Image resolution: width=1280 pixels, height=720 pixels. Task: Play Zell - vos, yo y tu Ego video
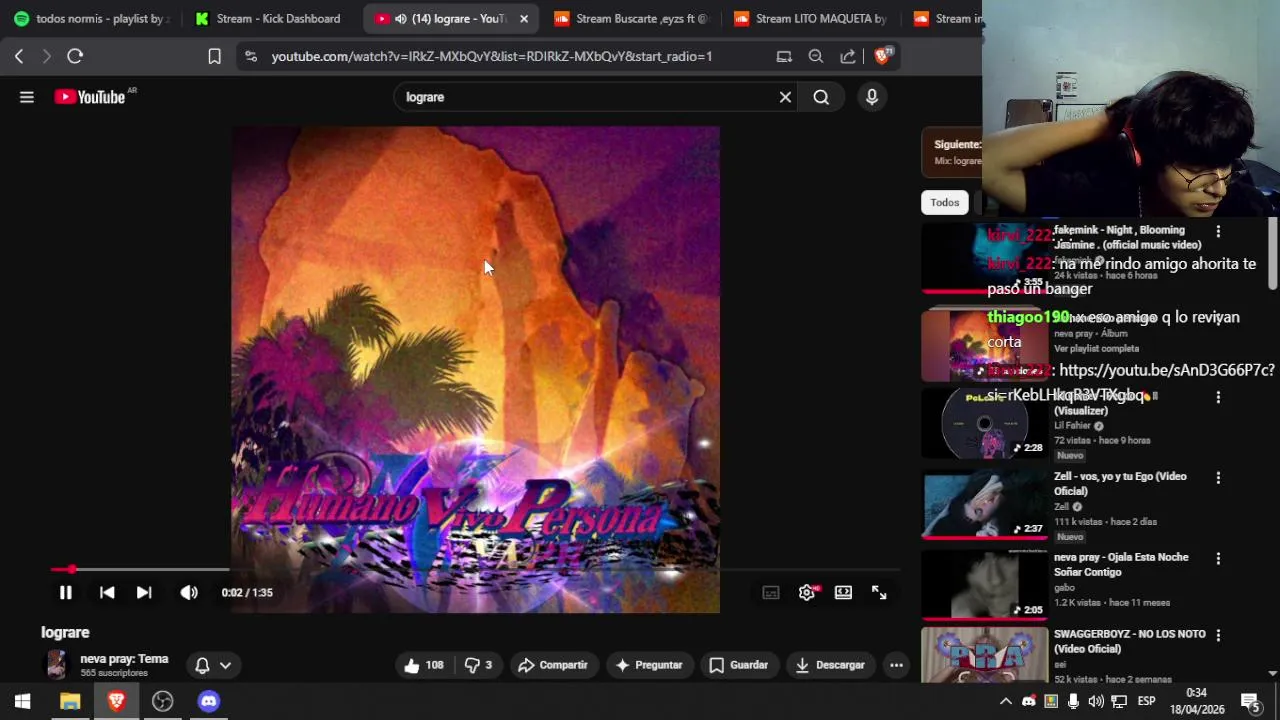pyautogui.click(x=1120, y=484)
